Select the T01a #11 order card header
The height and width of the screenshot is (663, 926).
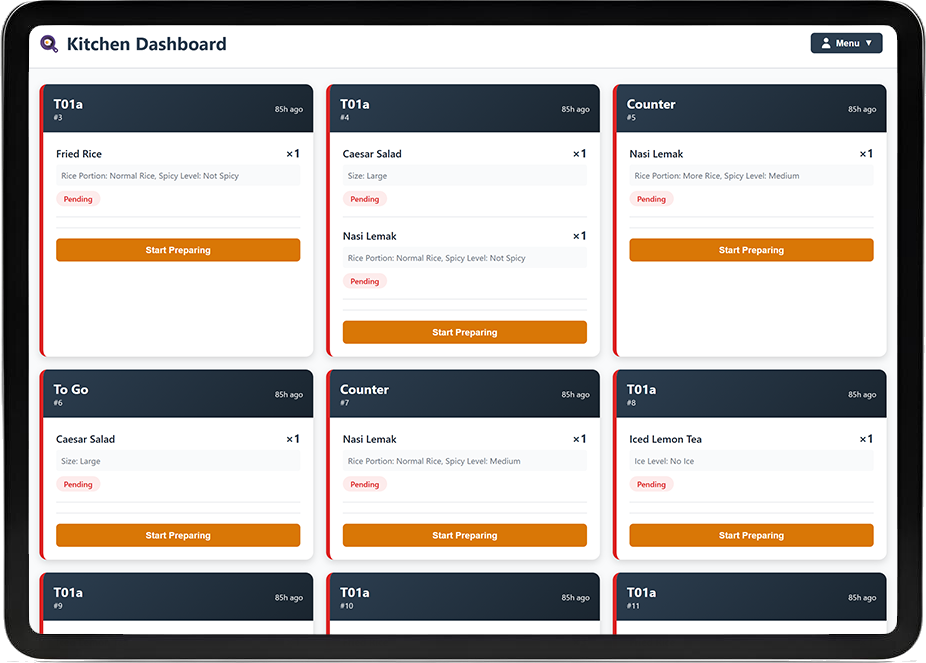751,597
